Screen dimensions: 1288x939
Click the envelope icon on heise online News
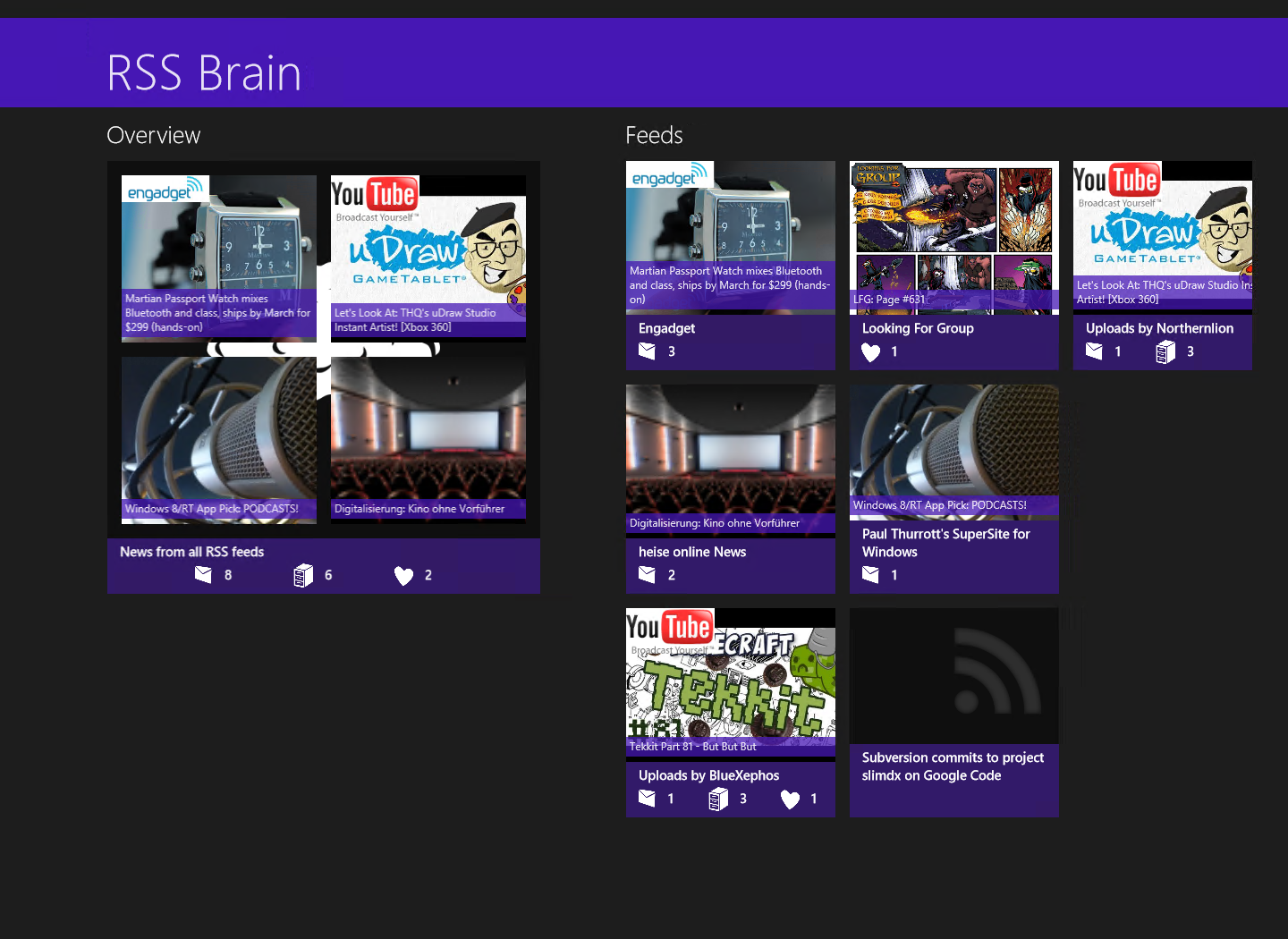[x=647, y=575]
